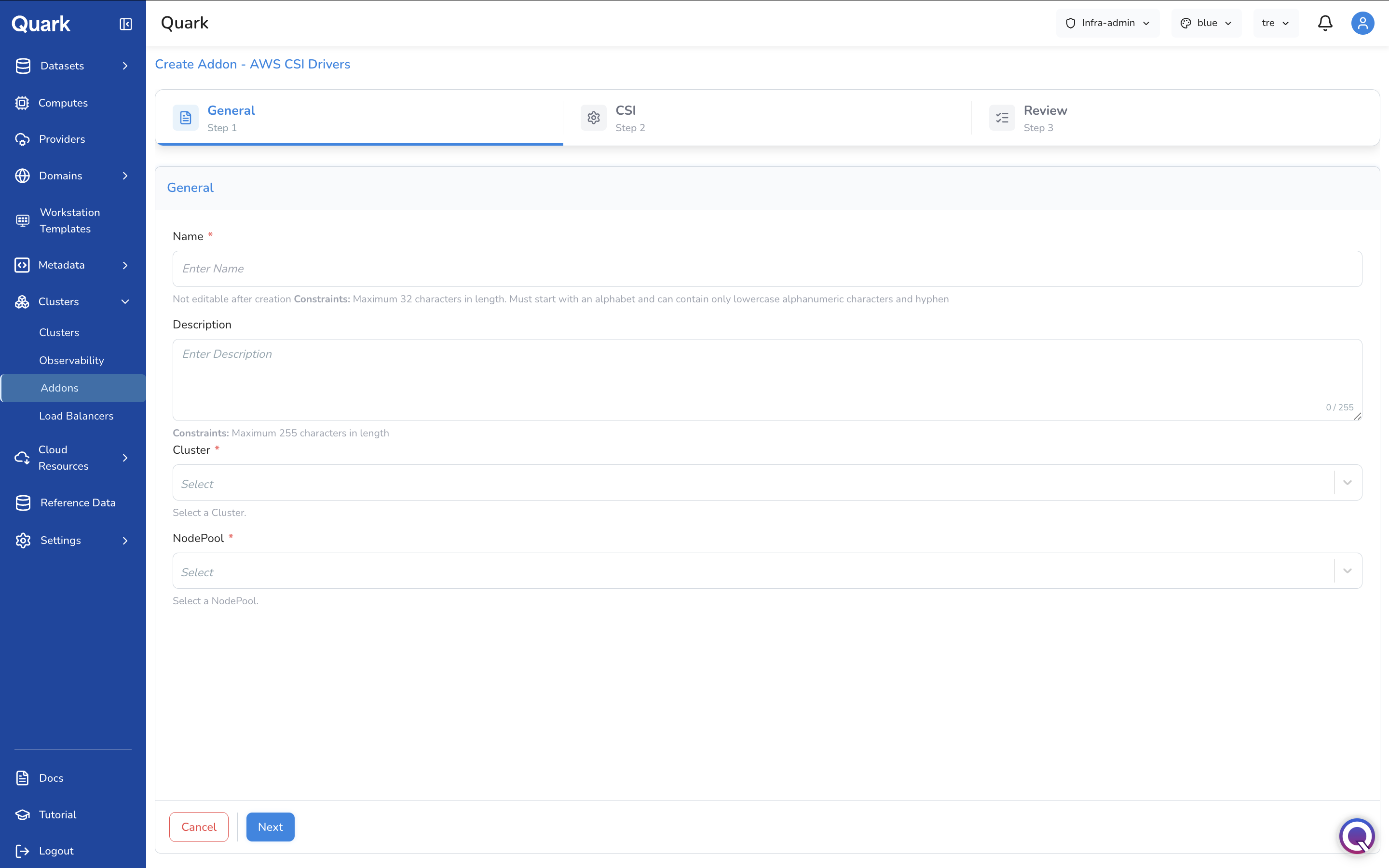Go to the CSI step tab

767,118
